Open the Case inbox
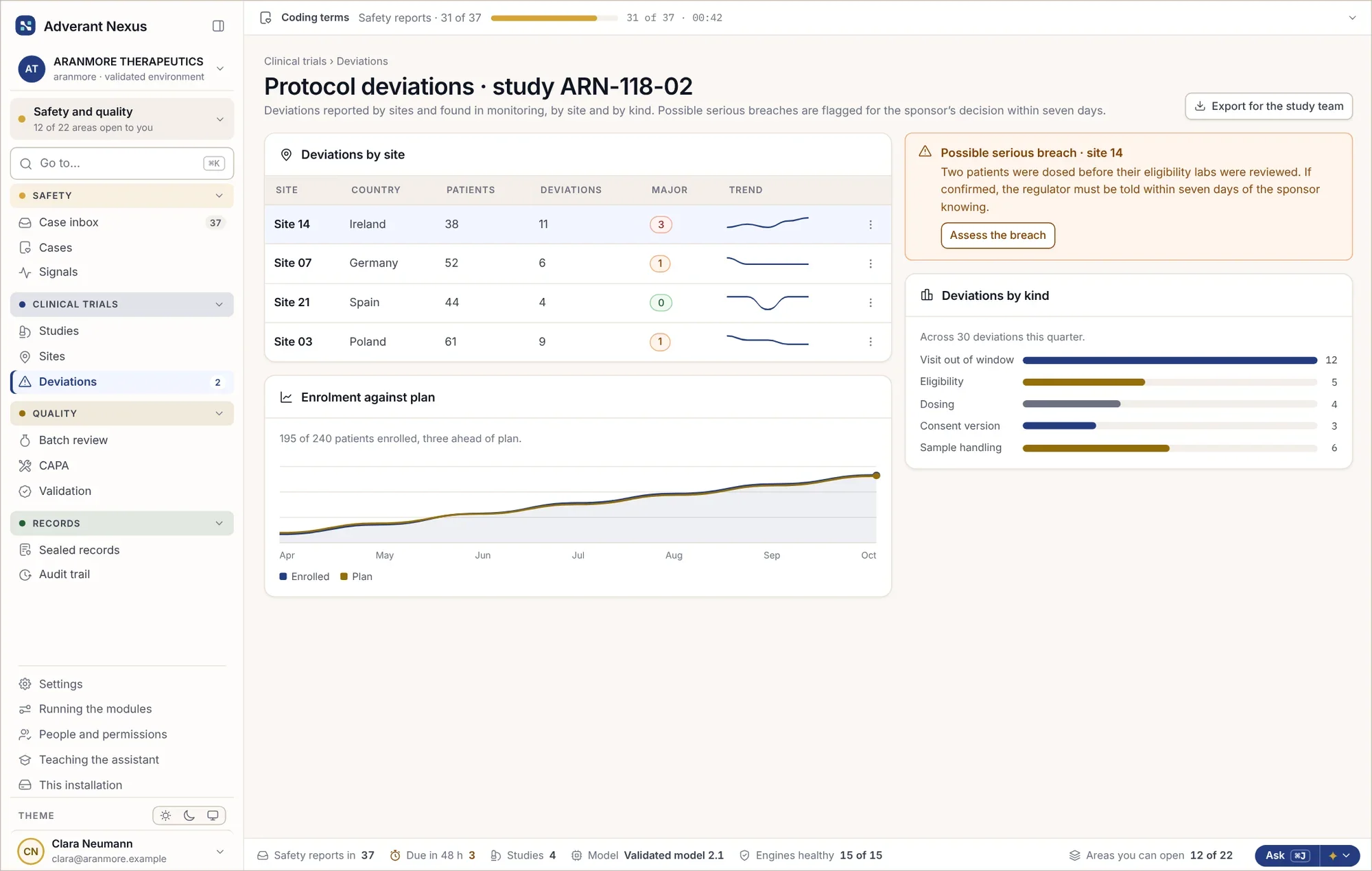Image resolution: width=1372 pixels, height=871 pixels. 122,222
